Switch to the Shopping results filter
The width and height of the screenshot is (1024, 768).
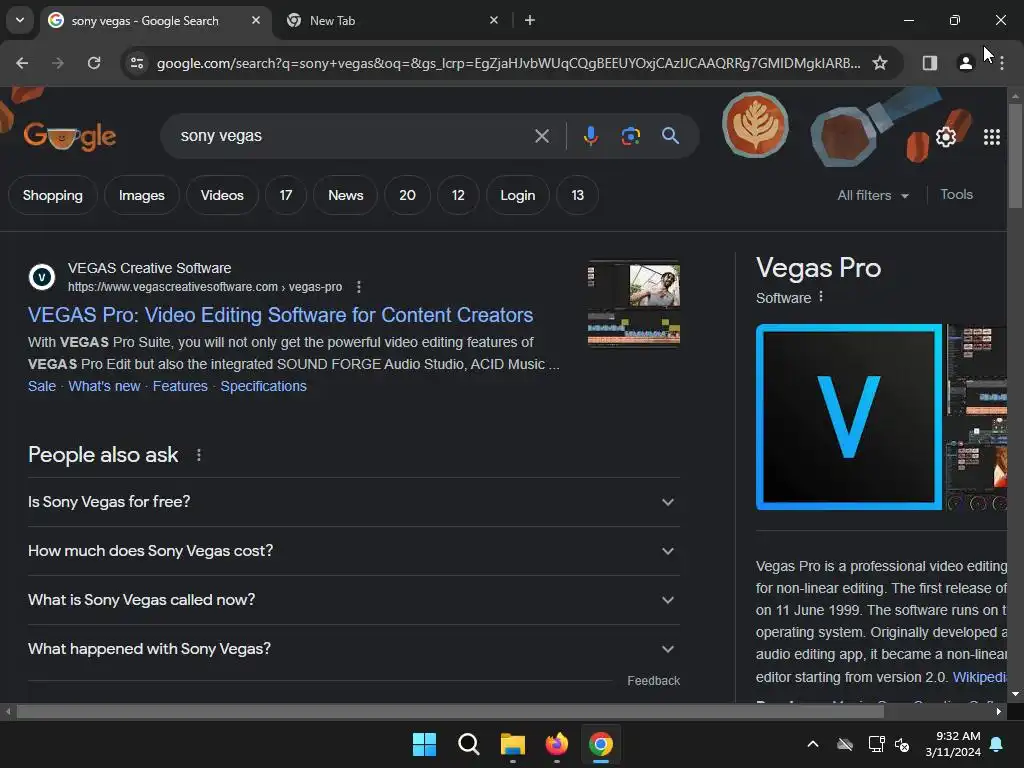click(x=53, y=195)
